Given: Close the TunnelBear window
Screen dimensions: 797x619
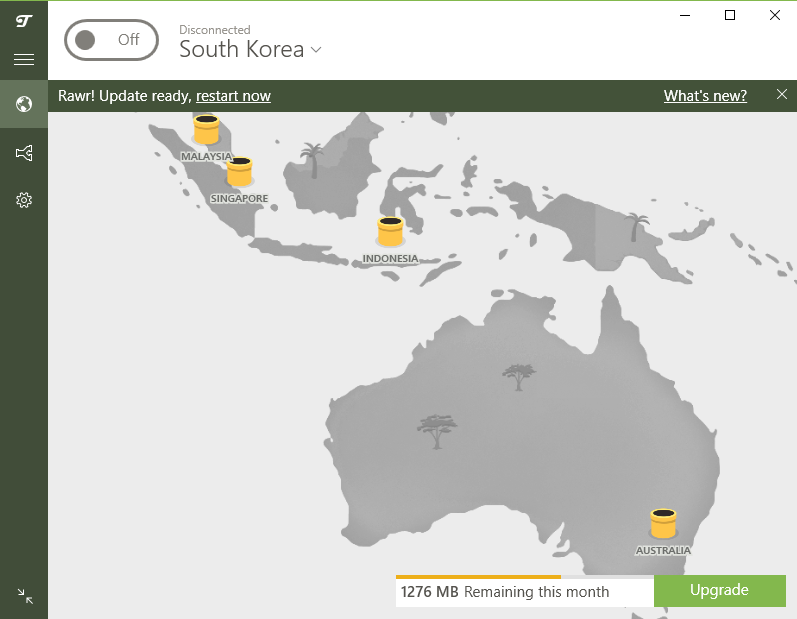Looking at the screenshot, I should point(775,15).
